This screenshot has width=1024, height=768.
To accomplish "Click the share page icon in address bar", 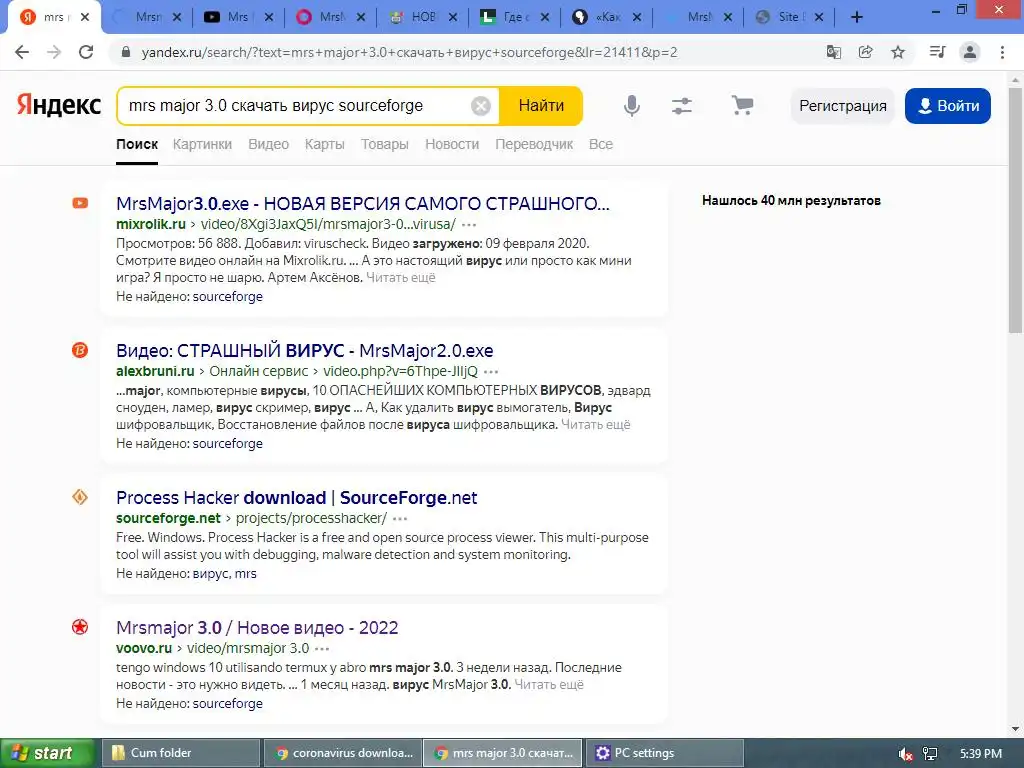I will [x=865, y=52].
